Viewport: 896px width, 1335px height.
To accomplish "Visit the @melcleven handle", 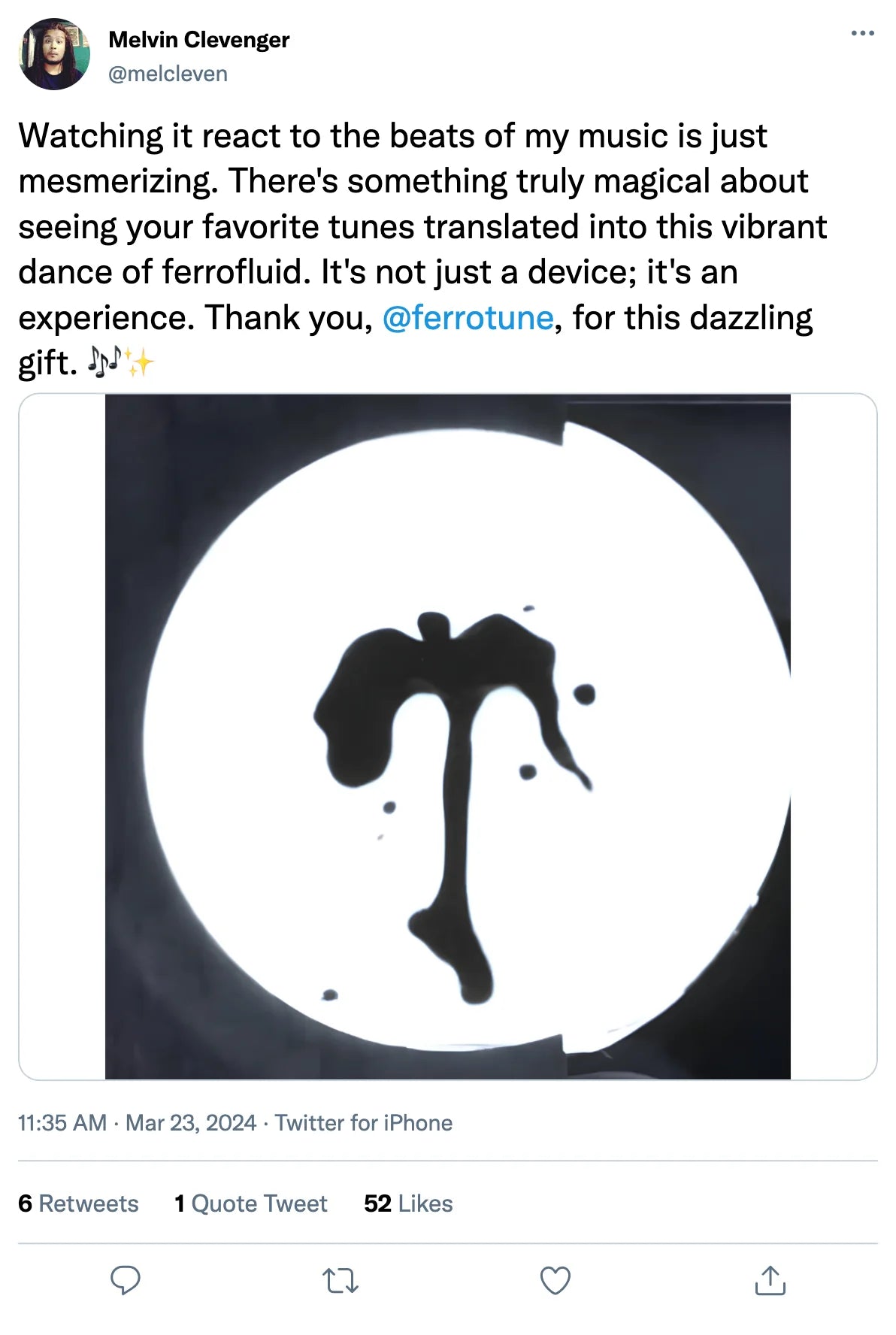I will tap(168, 74).
